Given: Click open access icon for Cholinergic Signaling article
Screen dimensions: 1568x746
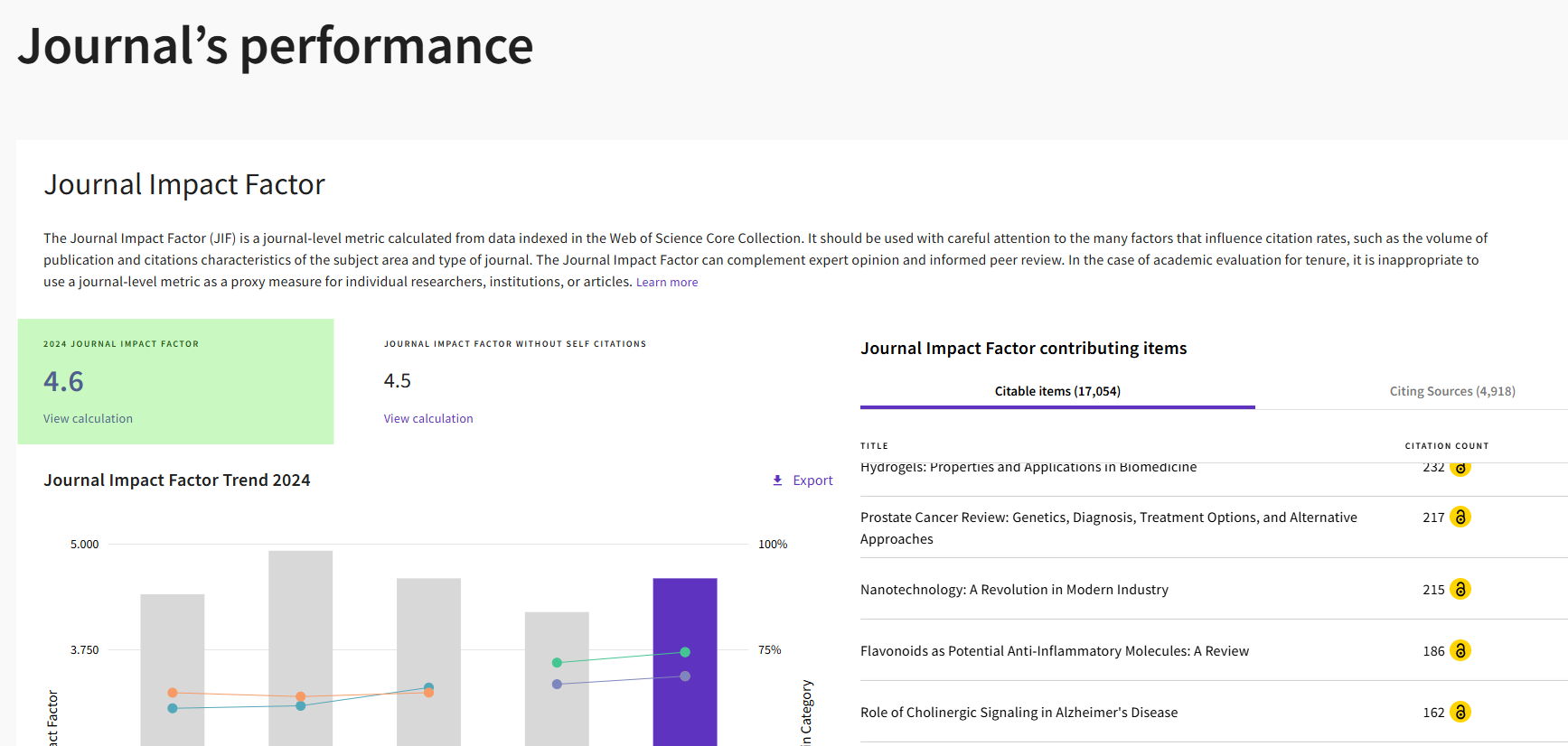Looking at the screenshot, I should pos(1460,712).
